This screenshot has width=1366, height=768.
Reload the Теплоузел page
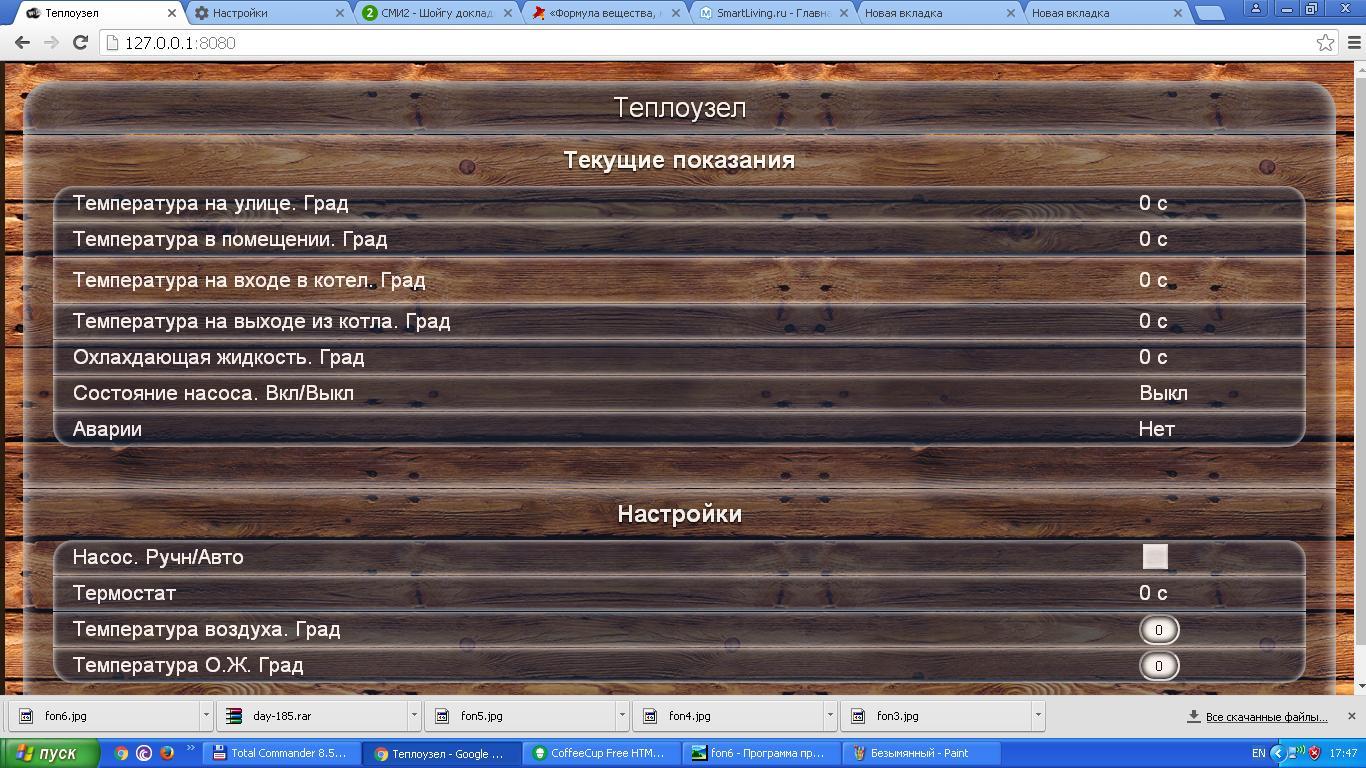click(81, 43)
